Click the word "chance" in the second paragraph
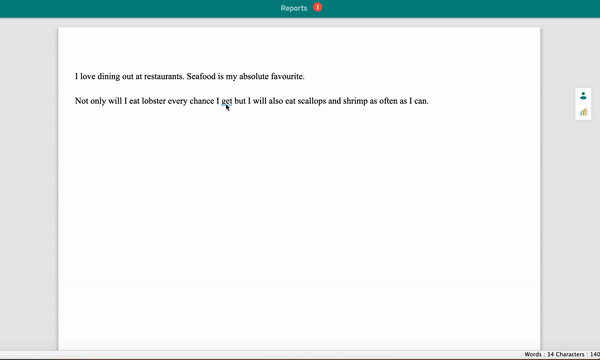This screenshot has width=600, height=360. (x=202, y=101)
